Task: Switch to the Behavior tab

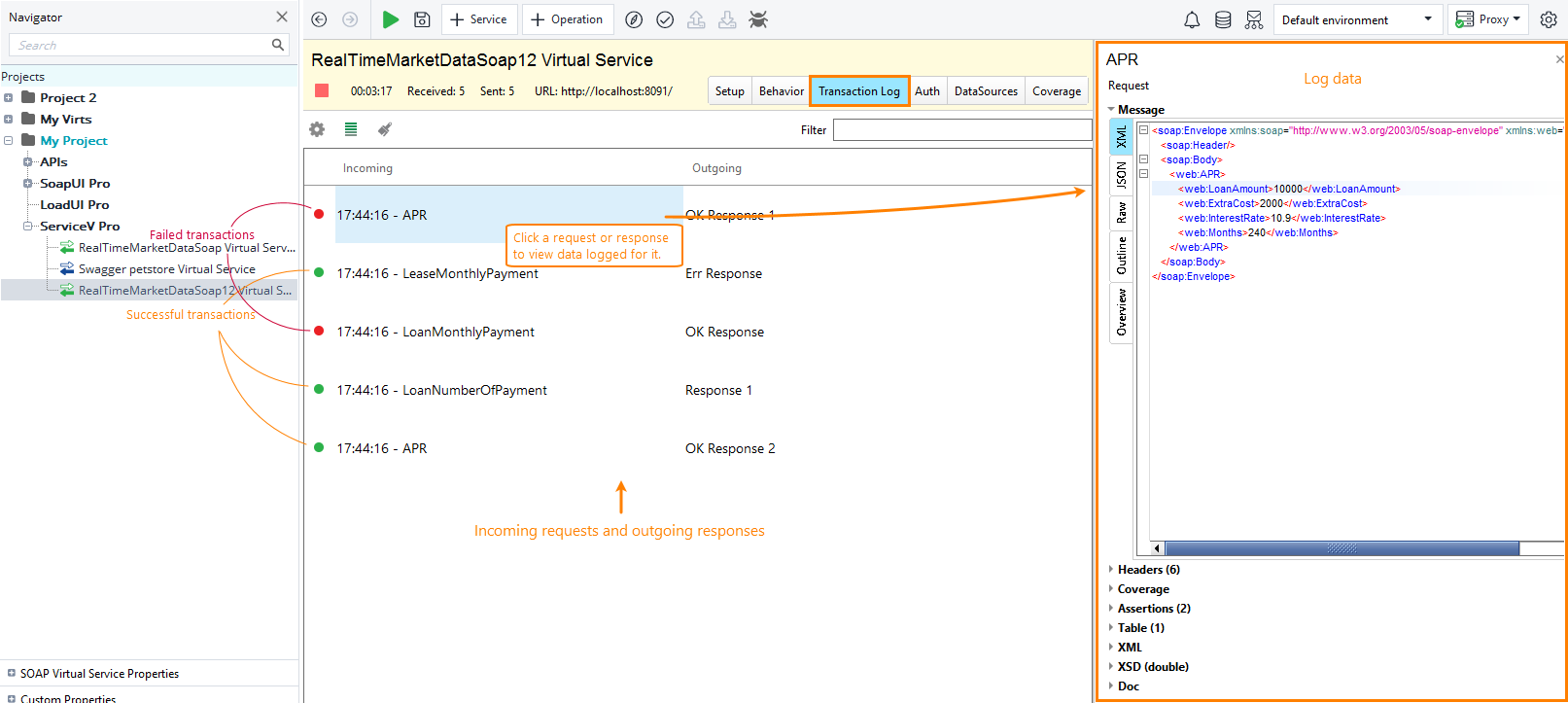Action: coord(782,91)
